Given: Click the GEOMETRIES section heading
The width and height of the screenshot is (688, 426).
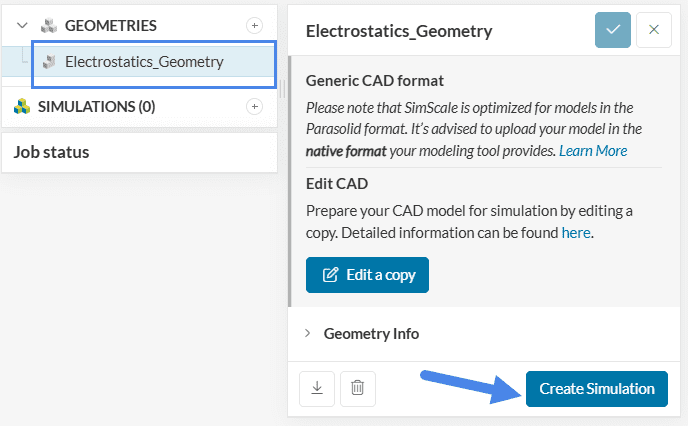Looking at the screenshot, I should [110, 24].
